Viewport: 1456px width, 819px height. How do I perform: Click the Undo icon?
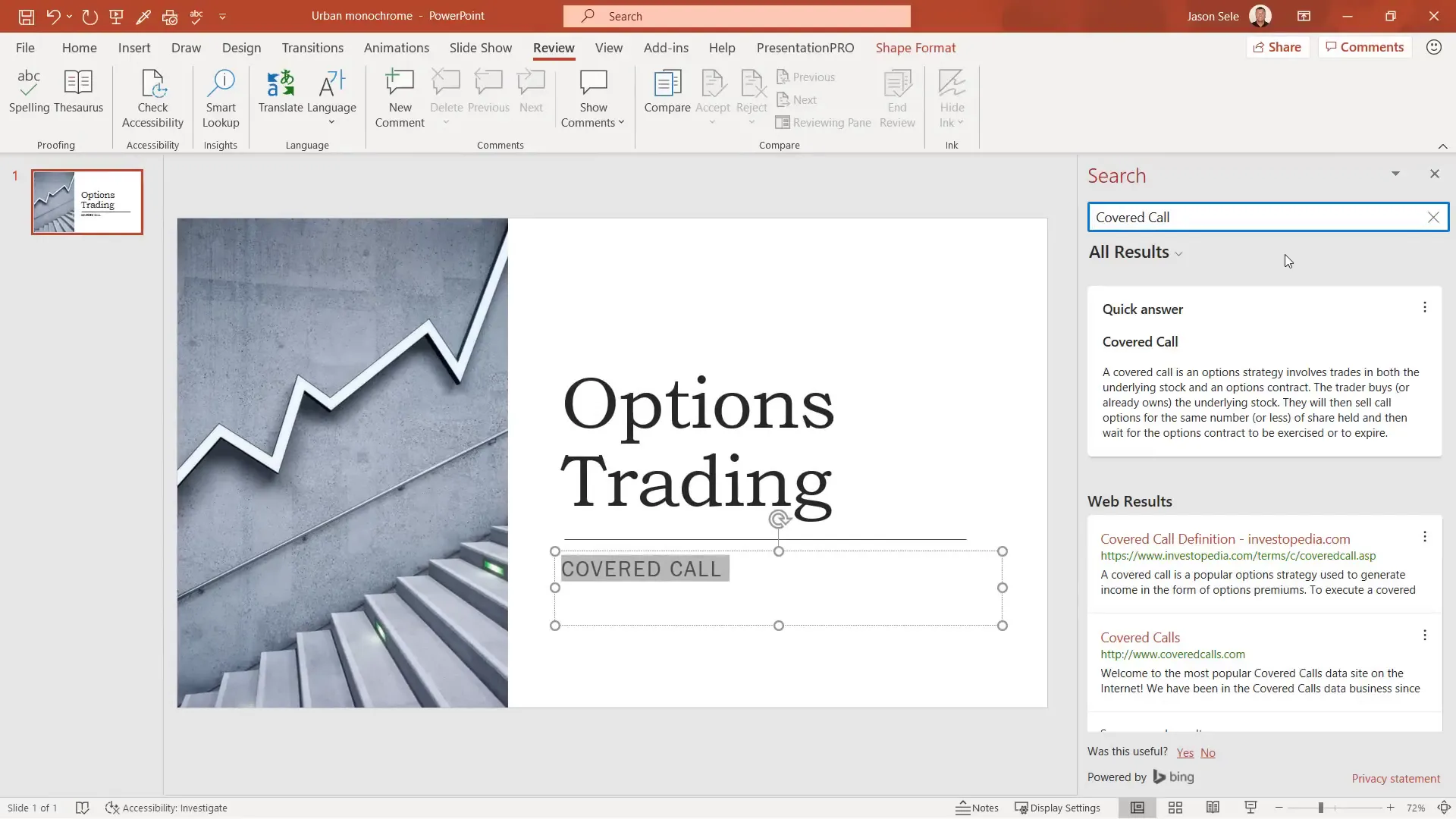52,16
